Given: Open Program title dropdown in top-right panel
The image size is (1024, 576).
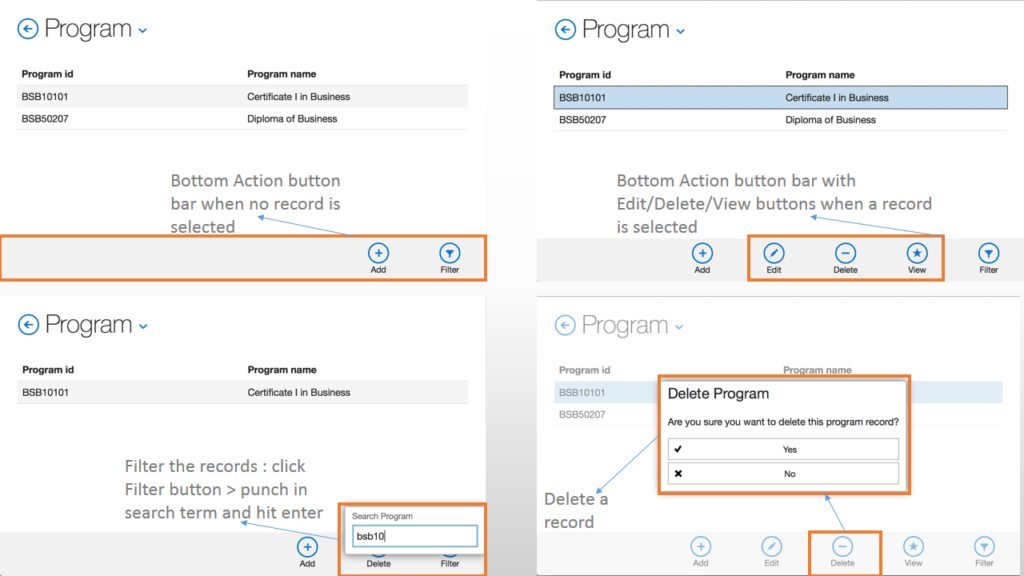Looking at the screenshot, I should [x=681, y=32].
